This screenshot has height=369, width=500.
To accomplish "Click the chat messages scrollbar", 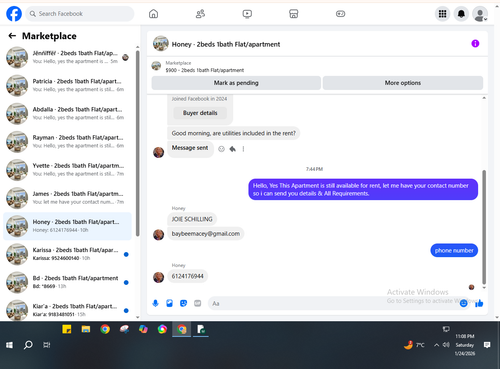I will point(484,227).
